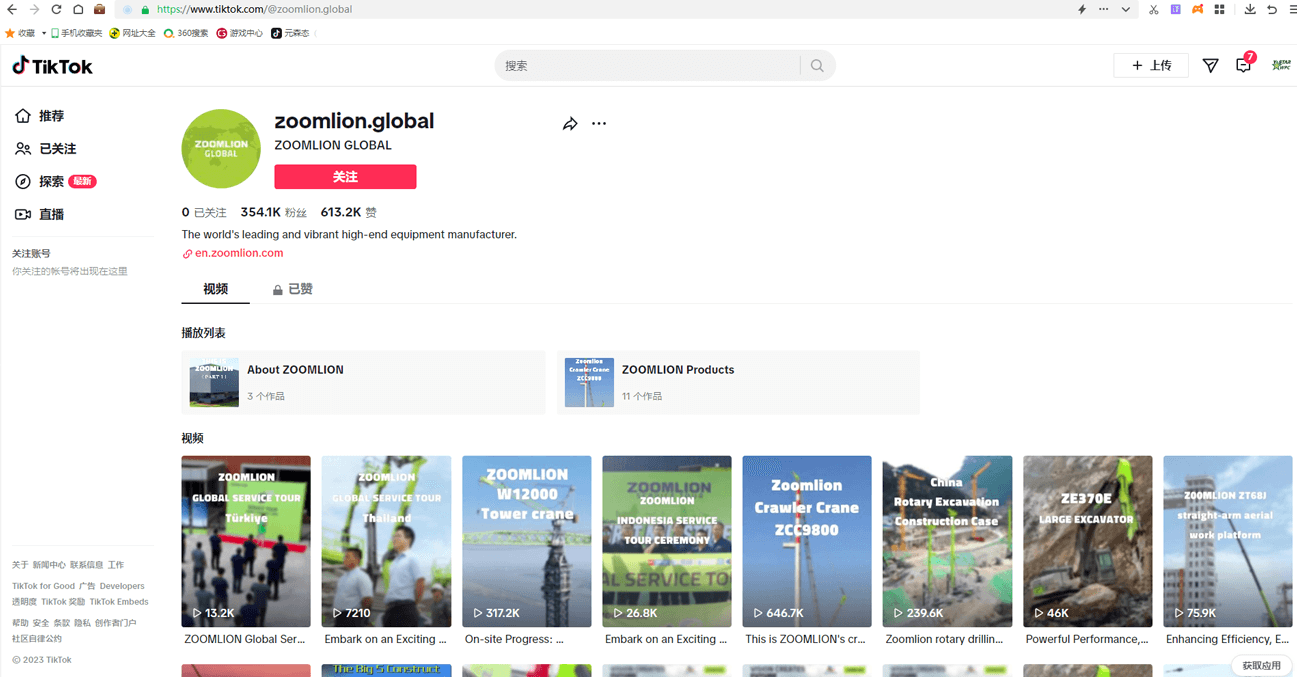
Task: Open inbox notifications icon with badge 7
Action: [1244, 65]
